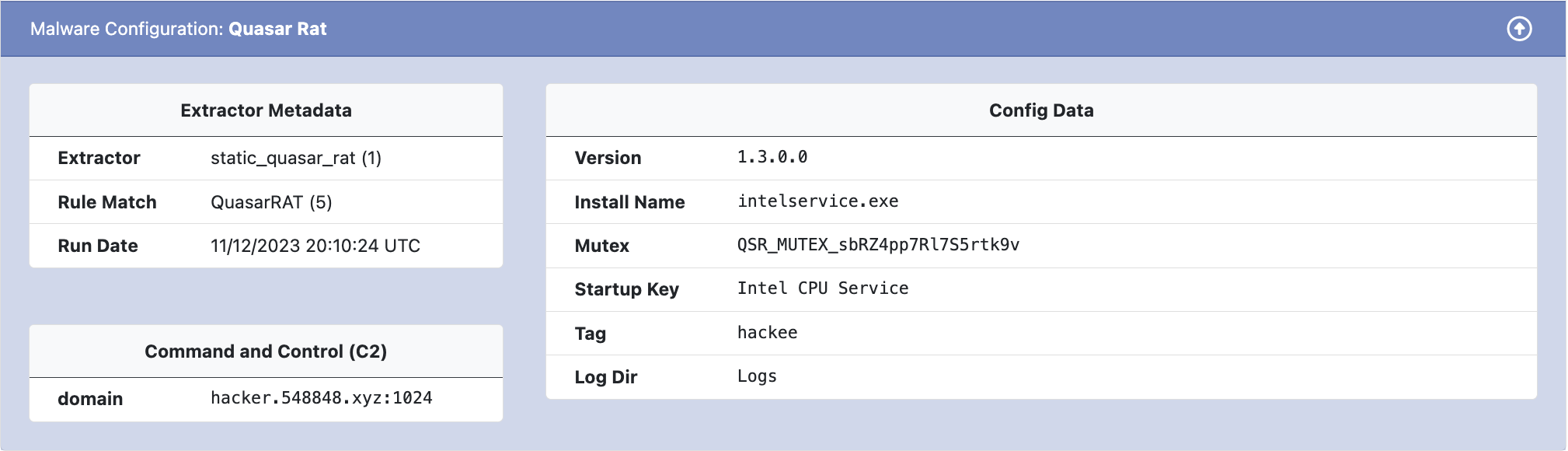
Task: Click the scroll-to-top arrow icon
Action: click(x=1519, y=29)
